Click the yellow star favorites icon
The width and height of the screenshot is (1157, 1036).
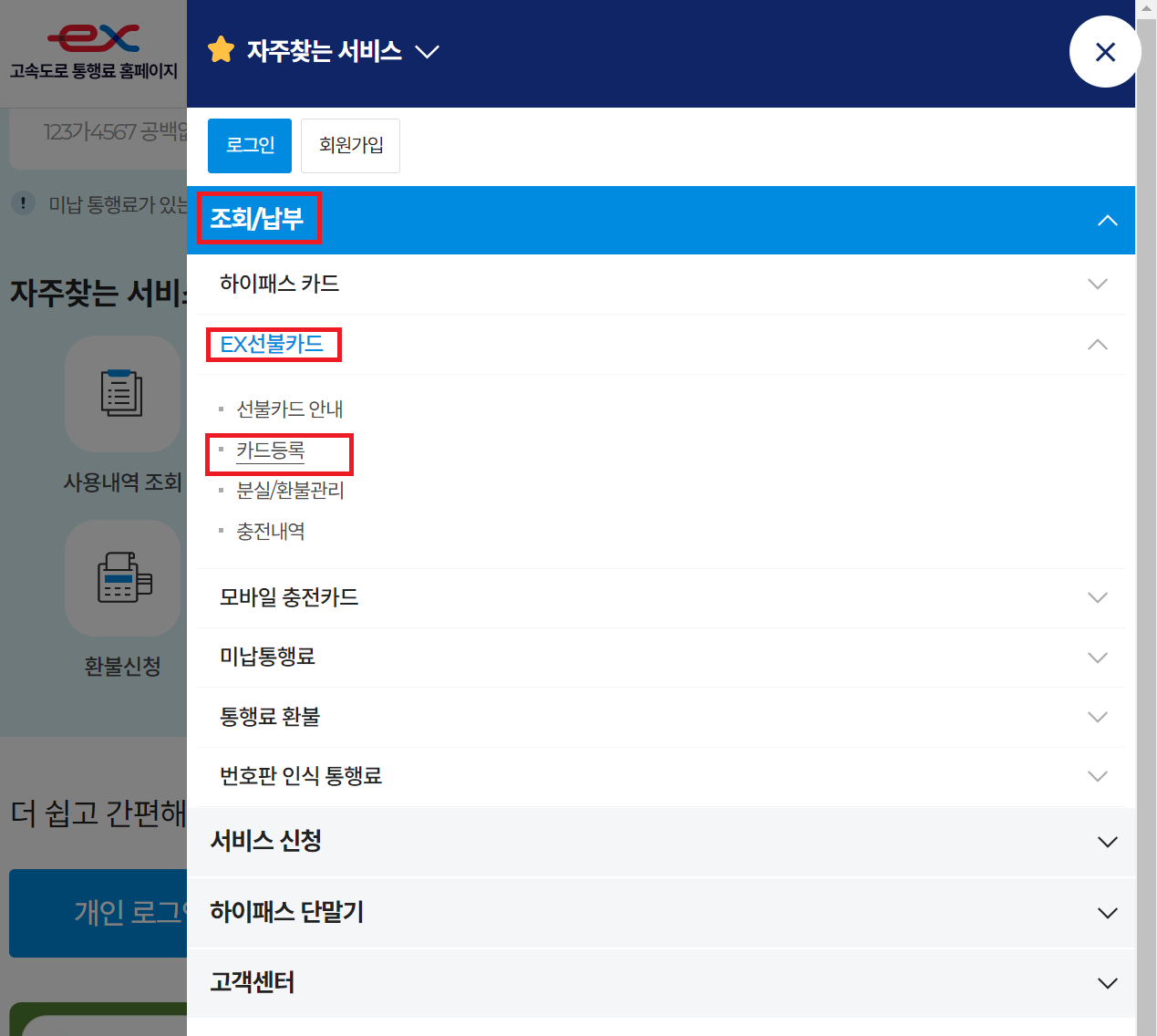221,50
